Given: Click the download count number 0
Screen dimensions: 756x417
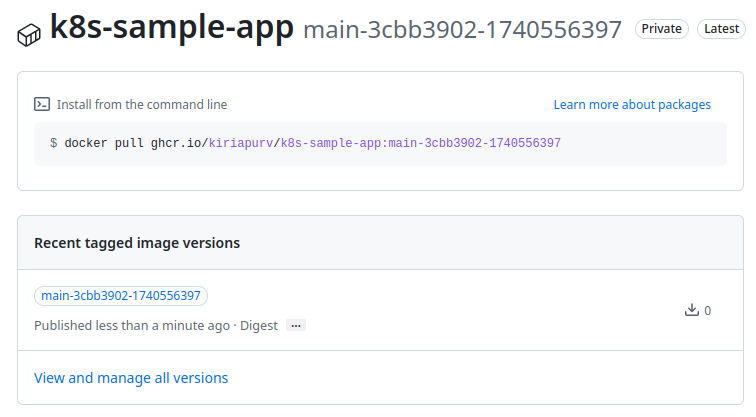Looking at the screenshot, I should 708,310.
